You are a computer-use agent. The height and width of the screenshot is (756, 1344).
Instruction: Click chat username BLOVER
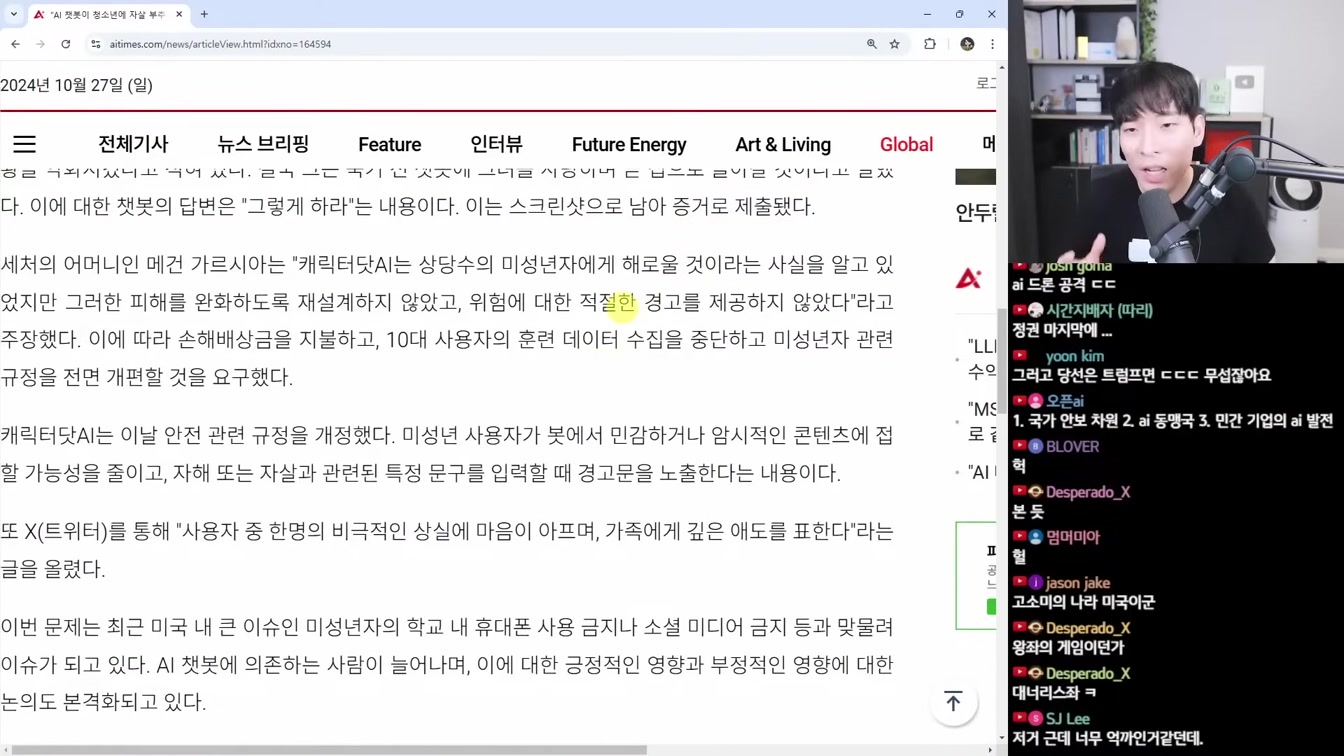[1072, 447]
